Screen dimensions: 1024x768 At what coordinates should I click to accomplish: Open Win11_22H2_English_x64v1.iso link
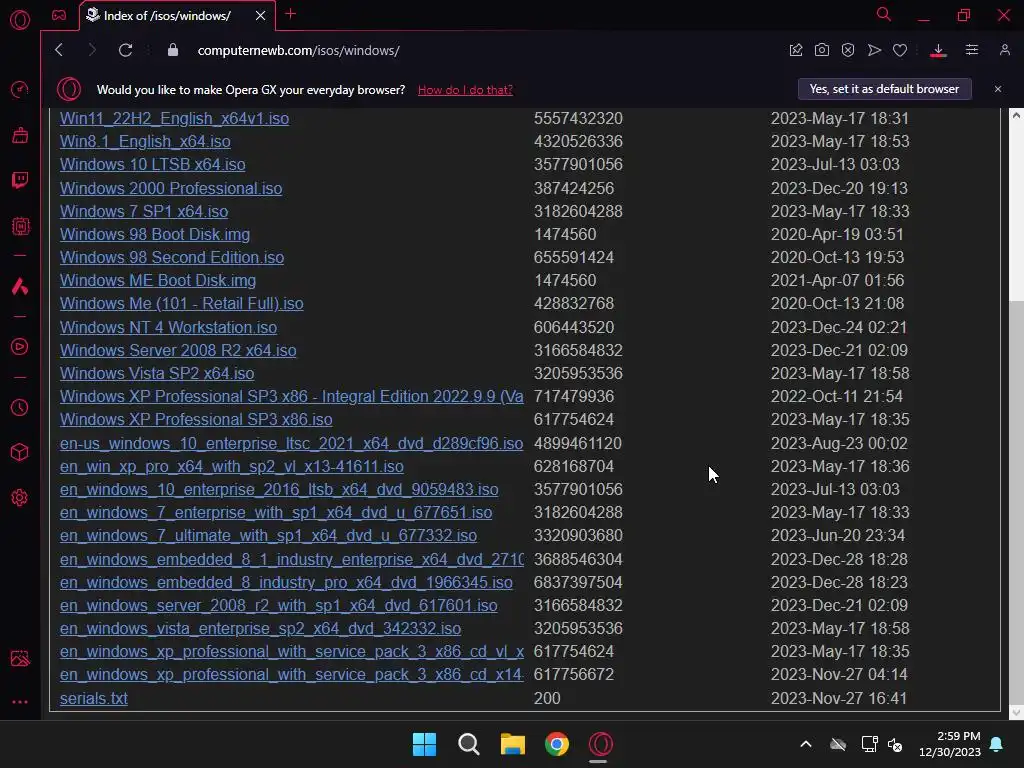(x=174, y=118)
